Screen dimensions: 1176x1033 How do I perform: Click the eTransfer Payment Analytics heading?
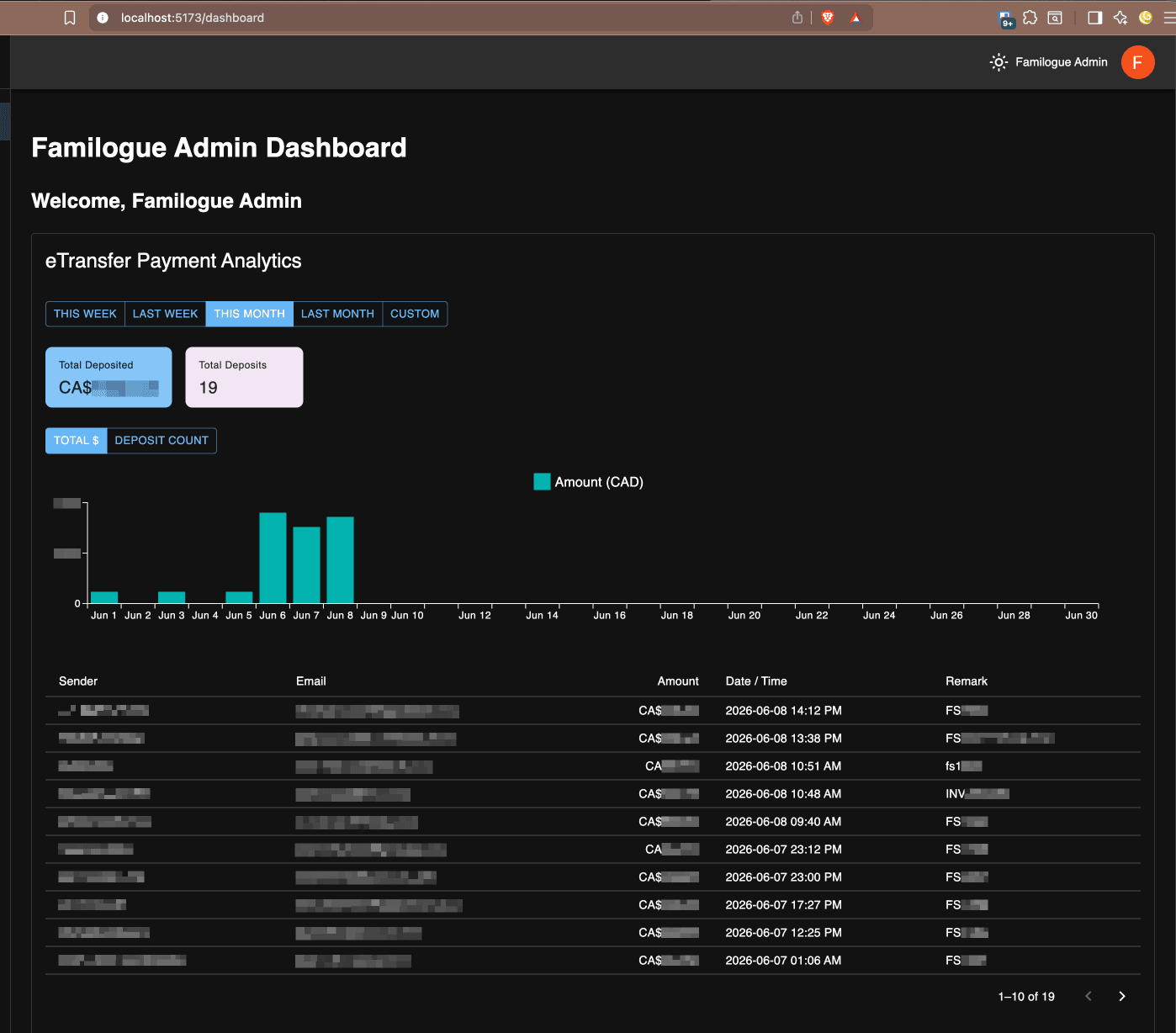(x=173, y=261)
